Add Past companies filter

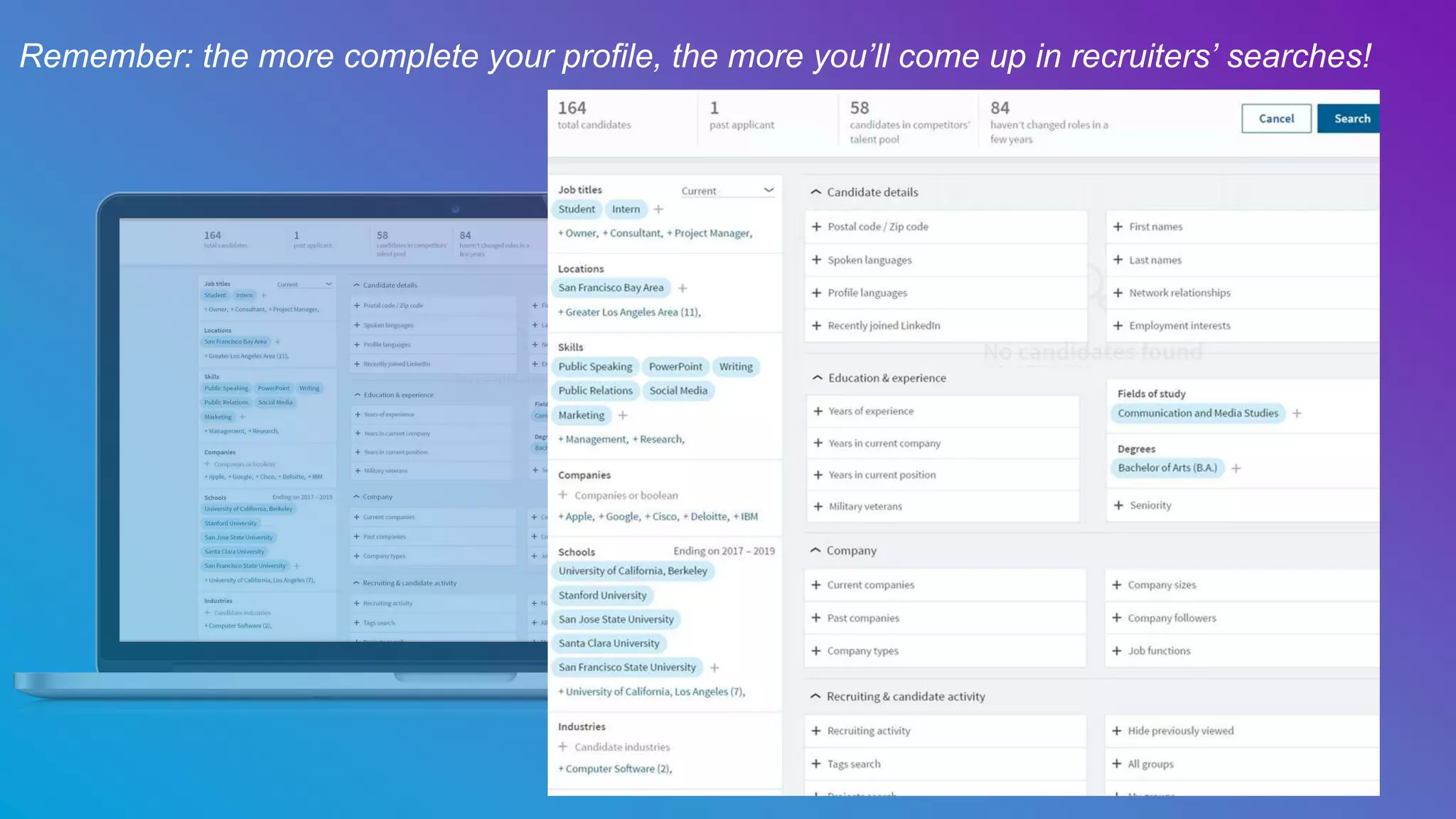pos(946,619)
